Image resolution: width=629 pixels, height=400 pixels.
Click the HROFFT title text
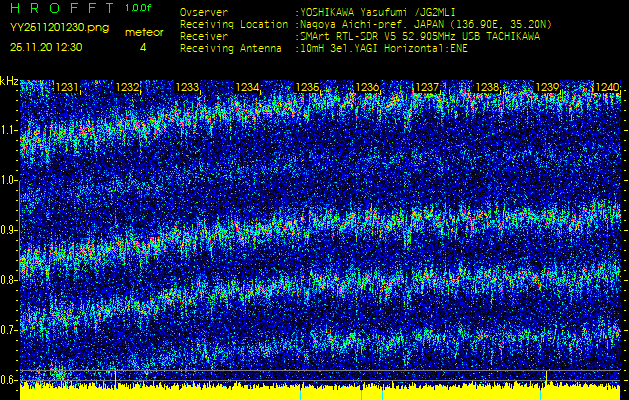tap(59, 8)
